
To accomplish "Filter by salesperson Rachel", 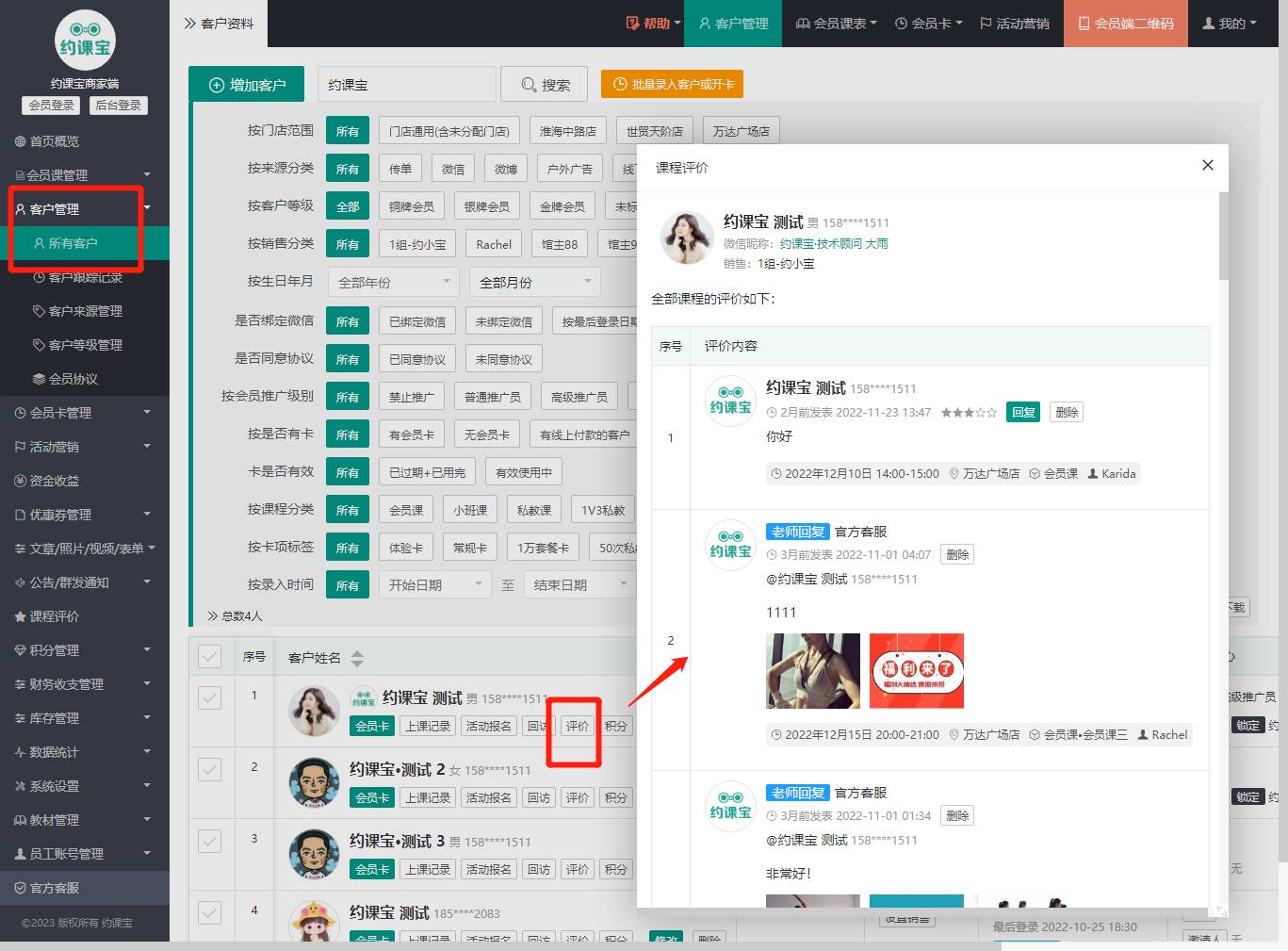I will [x=494, y=244].
